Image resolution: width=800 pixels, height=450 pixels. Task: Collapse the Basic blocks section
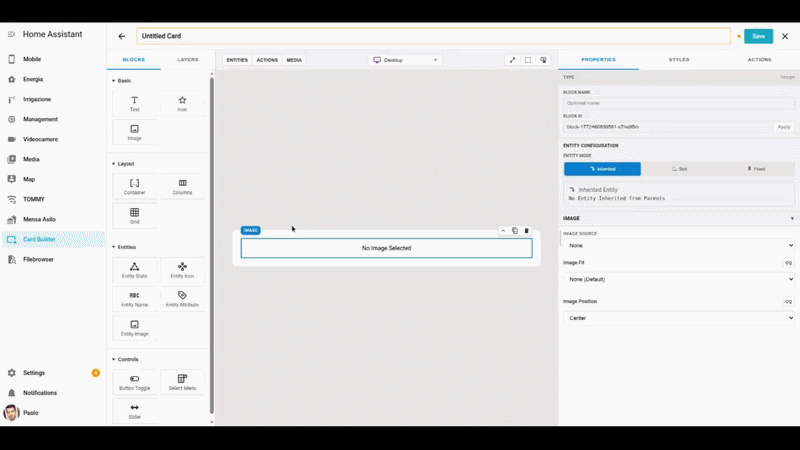(121, 81)
